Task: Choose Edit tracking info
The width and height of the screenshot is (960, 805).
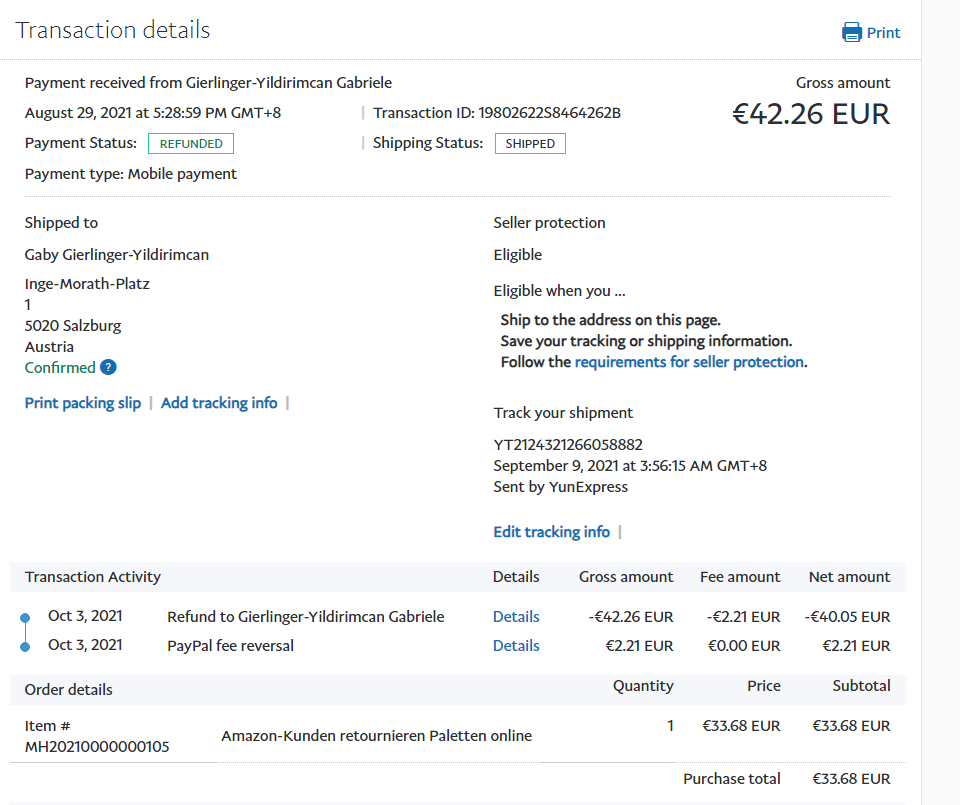Action: point(551,532)
